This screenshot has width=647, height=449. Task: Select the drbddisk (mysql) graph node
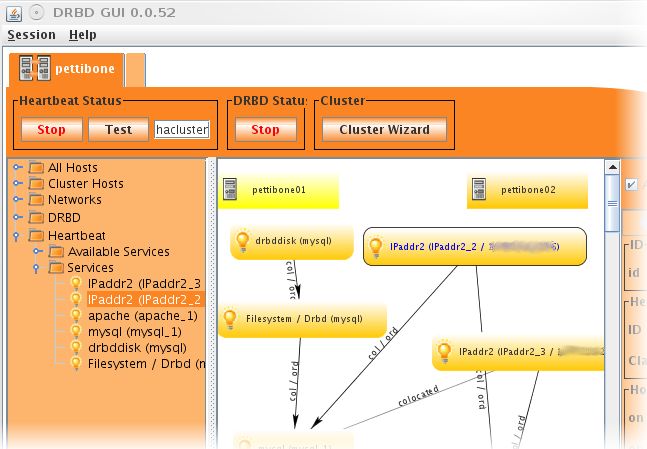tap(292, 242)
